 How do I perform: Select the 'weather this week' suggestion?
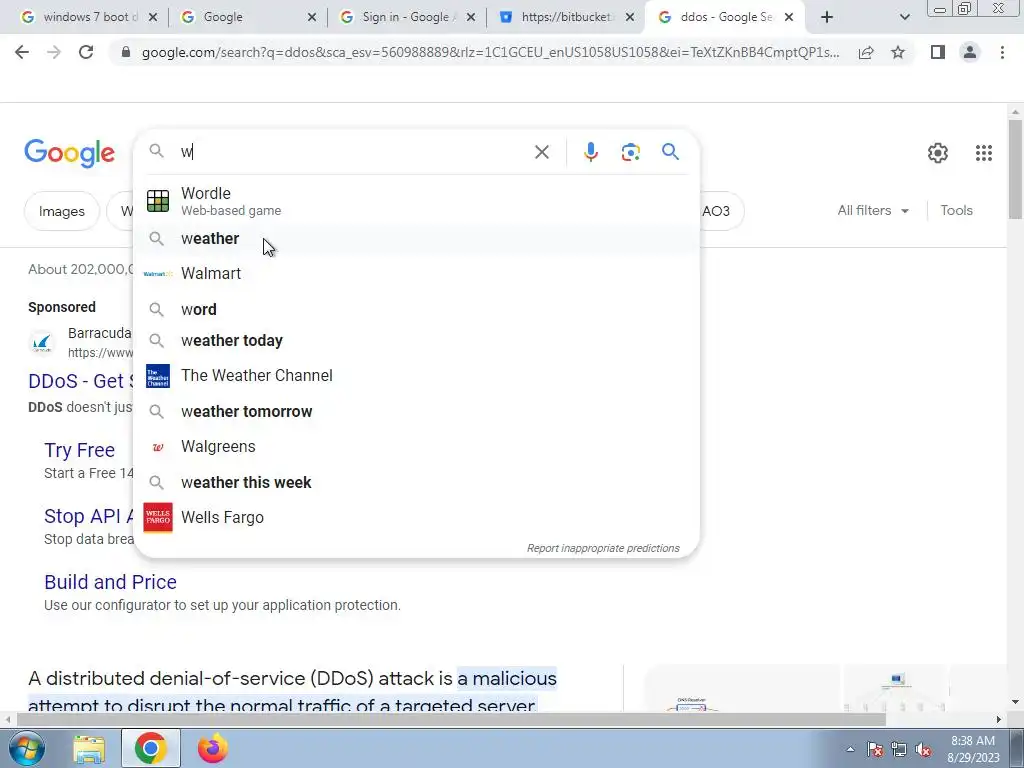pos(416,482)
